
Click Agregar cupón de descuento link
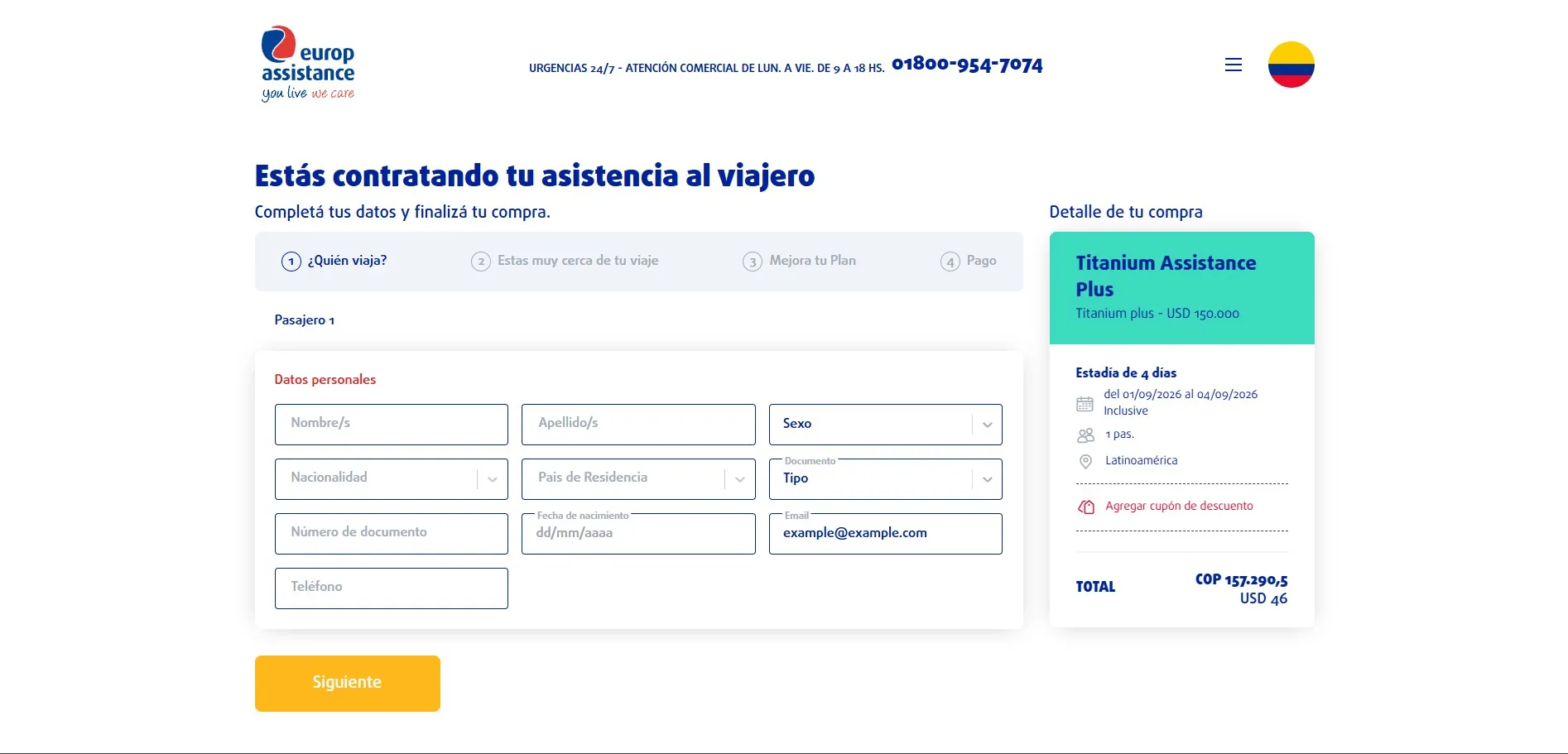pos(1179,507)
